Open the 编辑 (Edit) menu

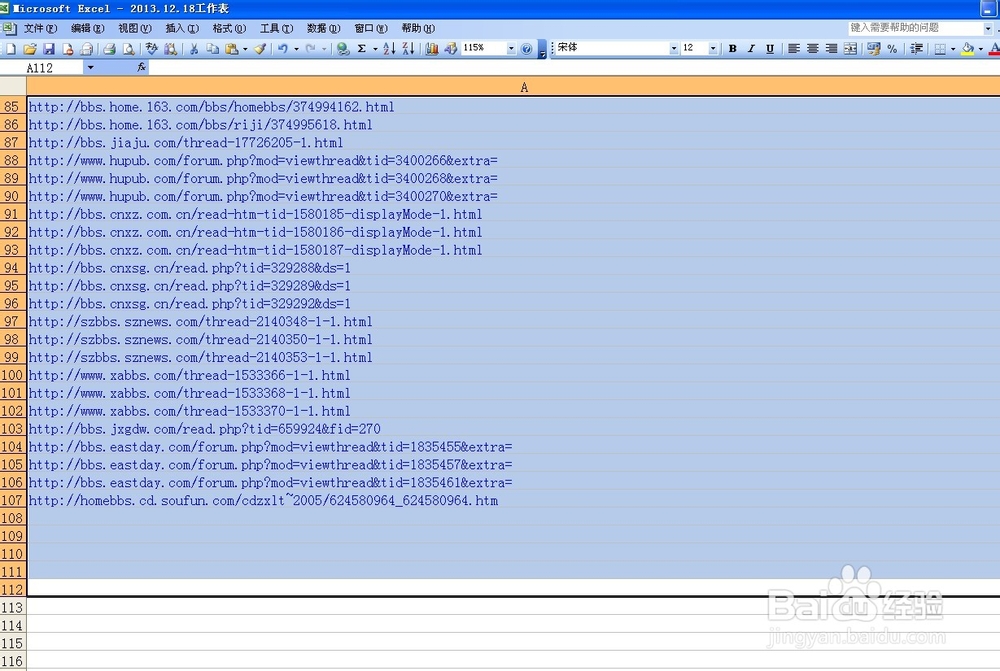pyautogui.click(x=87, y=28)
